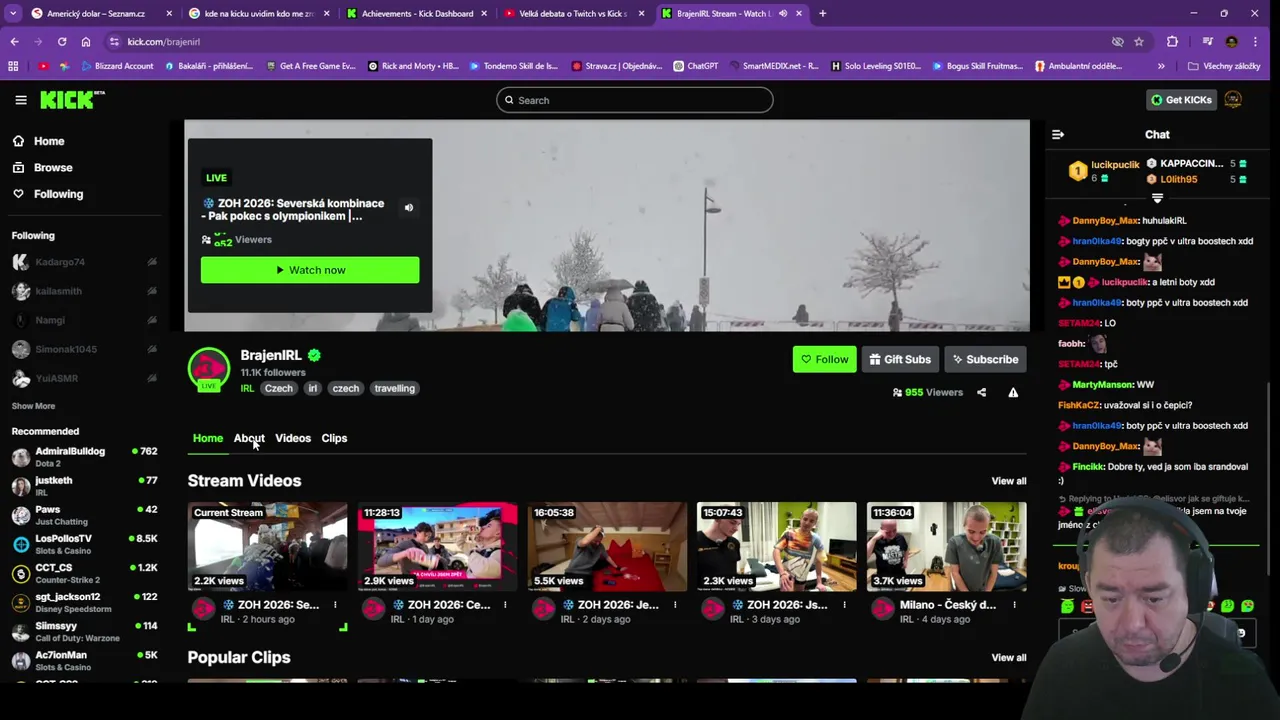Image resolution: width=1280 pixels, height=720 pixels.
Task: Open the 11:36:04 video thumbnail
Action: [946, 547]
